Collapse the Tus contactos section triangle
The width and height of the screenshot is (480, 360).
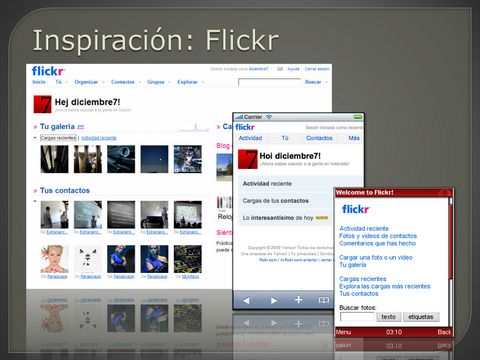point(35,201)
